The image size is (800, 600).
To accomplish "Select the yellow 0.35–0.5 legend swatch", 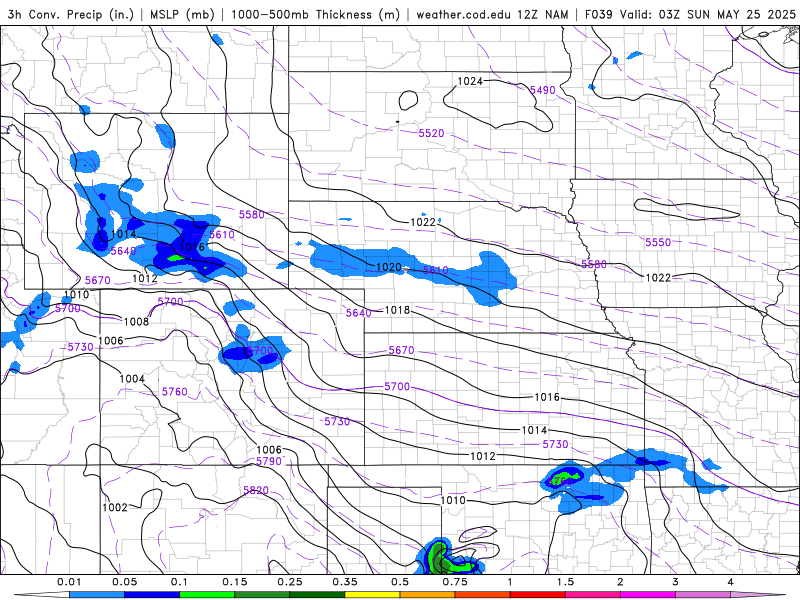I will 372,595.
